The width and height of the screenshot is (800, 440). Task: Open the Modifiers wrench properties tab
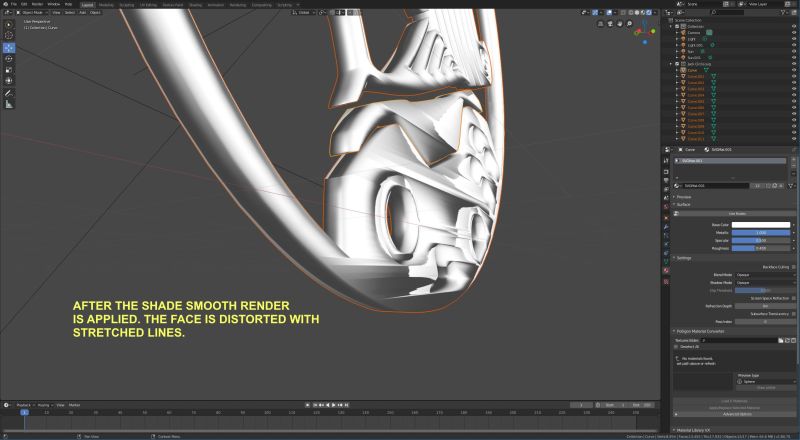click(x=666, y=227)
